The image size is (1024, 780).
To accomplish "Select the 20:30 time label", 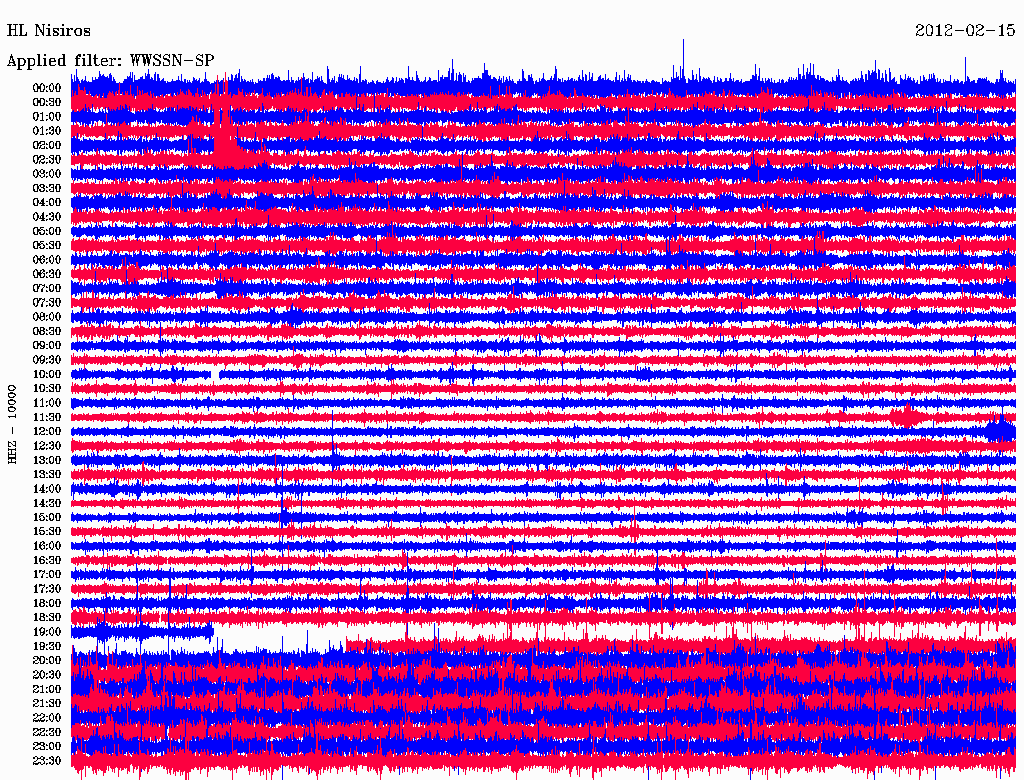I will pyautogui.click(x=47, y=675).
